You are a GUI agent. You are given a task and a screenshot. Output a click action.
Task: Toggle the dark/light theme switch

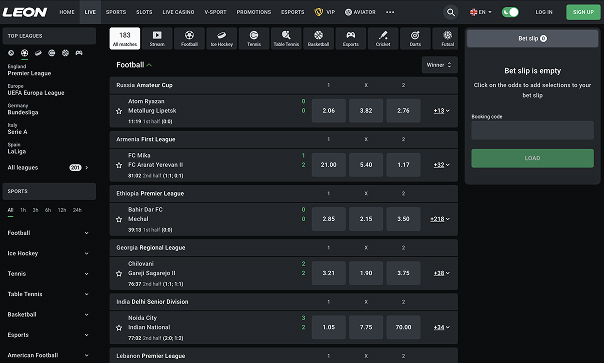pos(510,12)
